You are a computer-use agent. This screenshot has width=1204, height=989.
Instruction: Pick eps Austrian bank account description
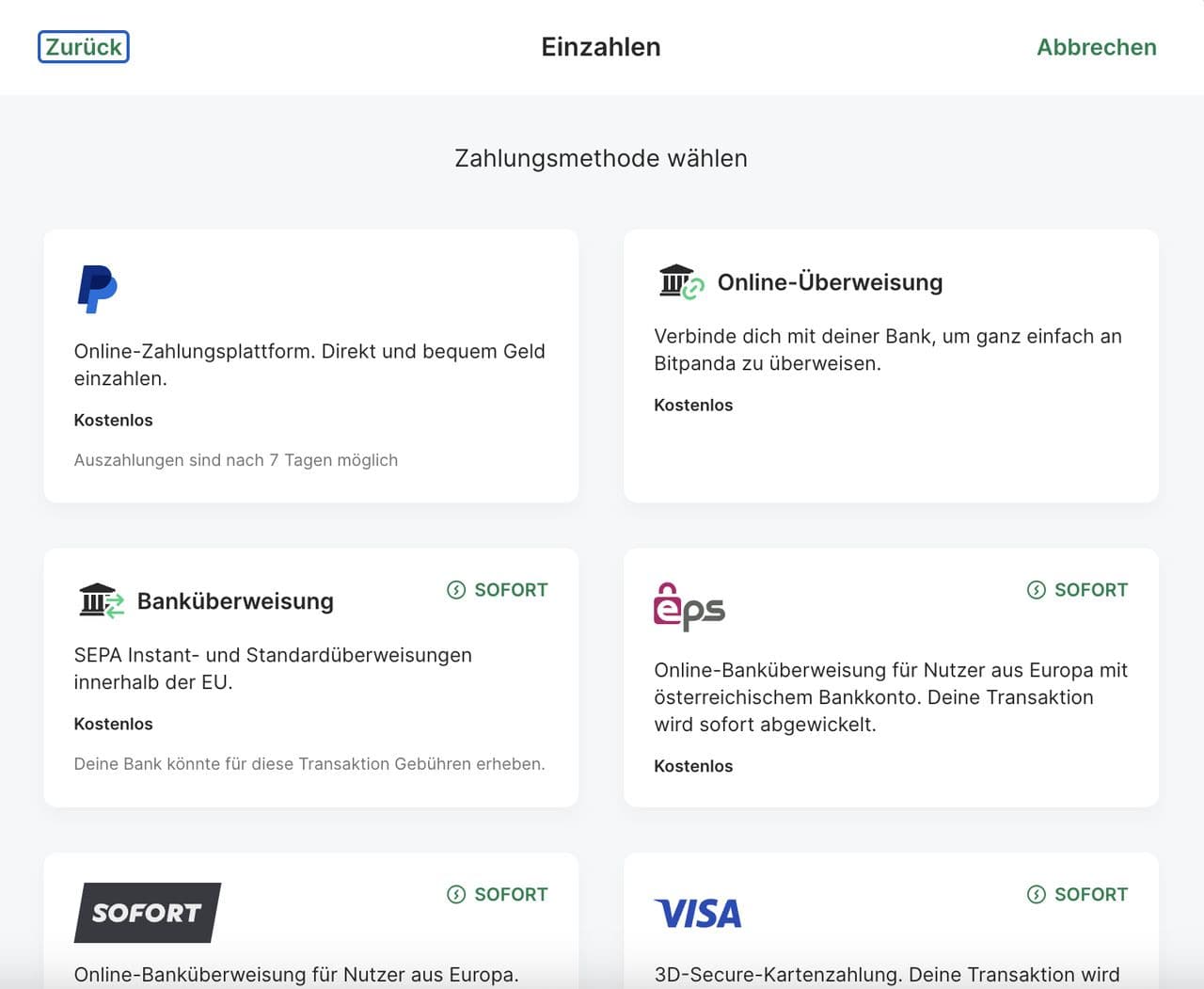coord(890,697)
